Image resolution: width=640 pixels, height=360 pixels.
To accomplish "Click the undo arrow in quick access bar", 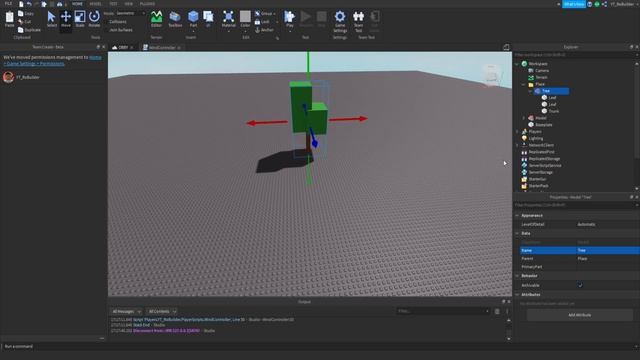I will (x=29, y=4).
